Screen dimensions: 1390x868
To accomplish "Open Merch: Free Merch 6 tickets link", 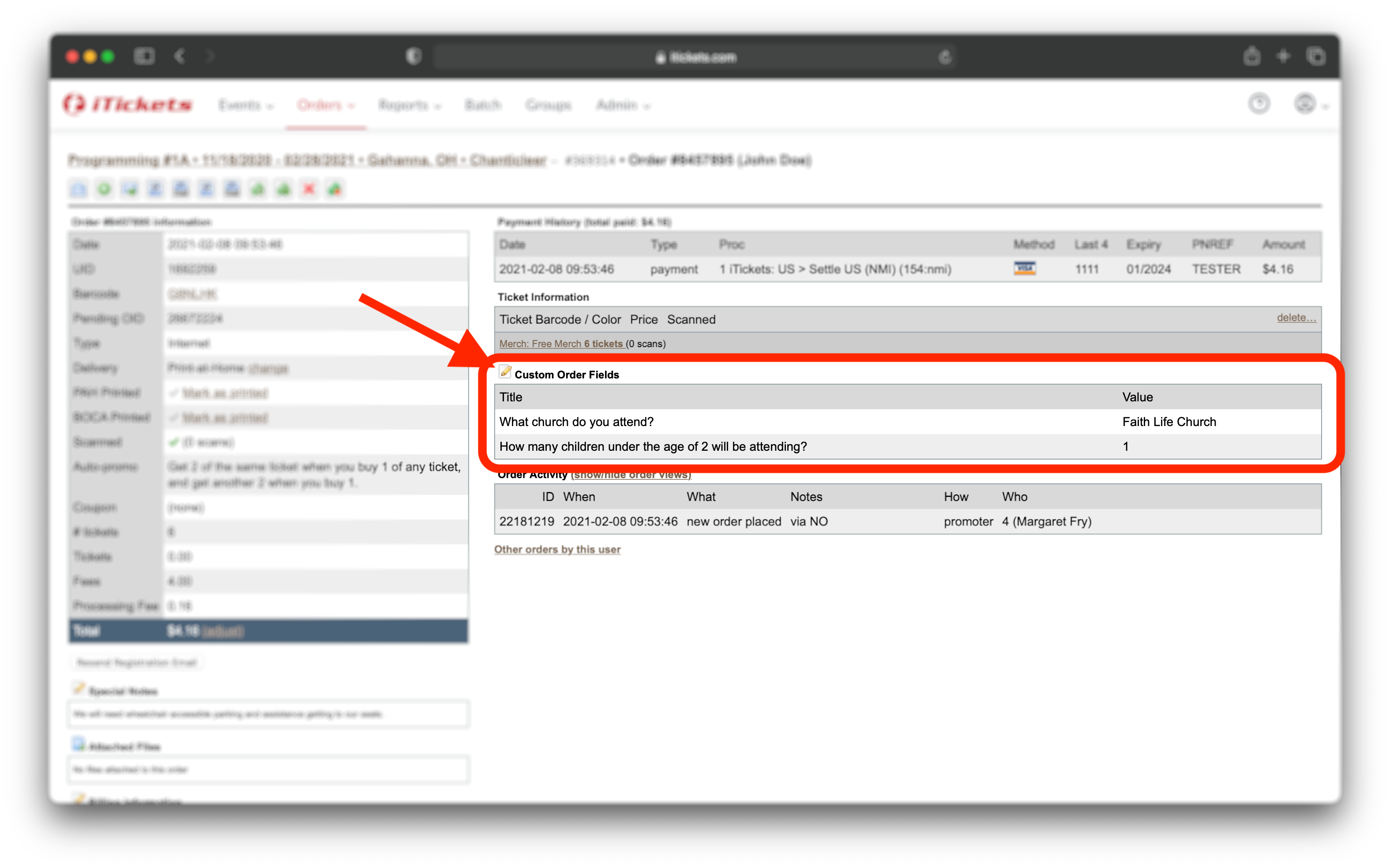I will click(x=561, y=343).
